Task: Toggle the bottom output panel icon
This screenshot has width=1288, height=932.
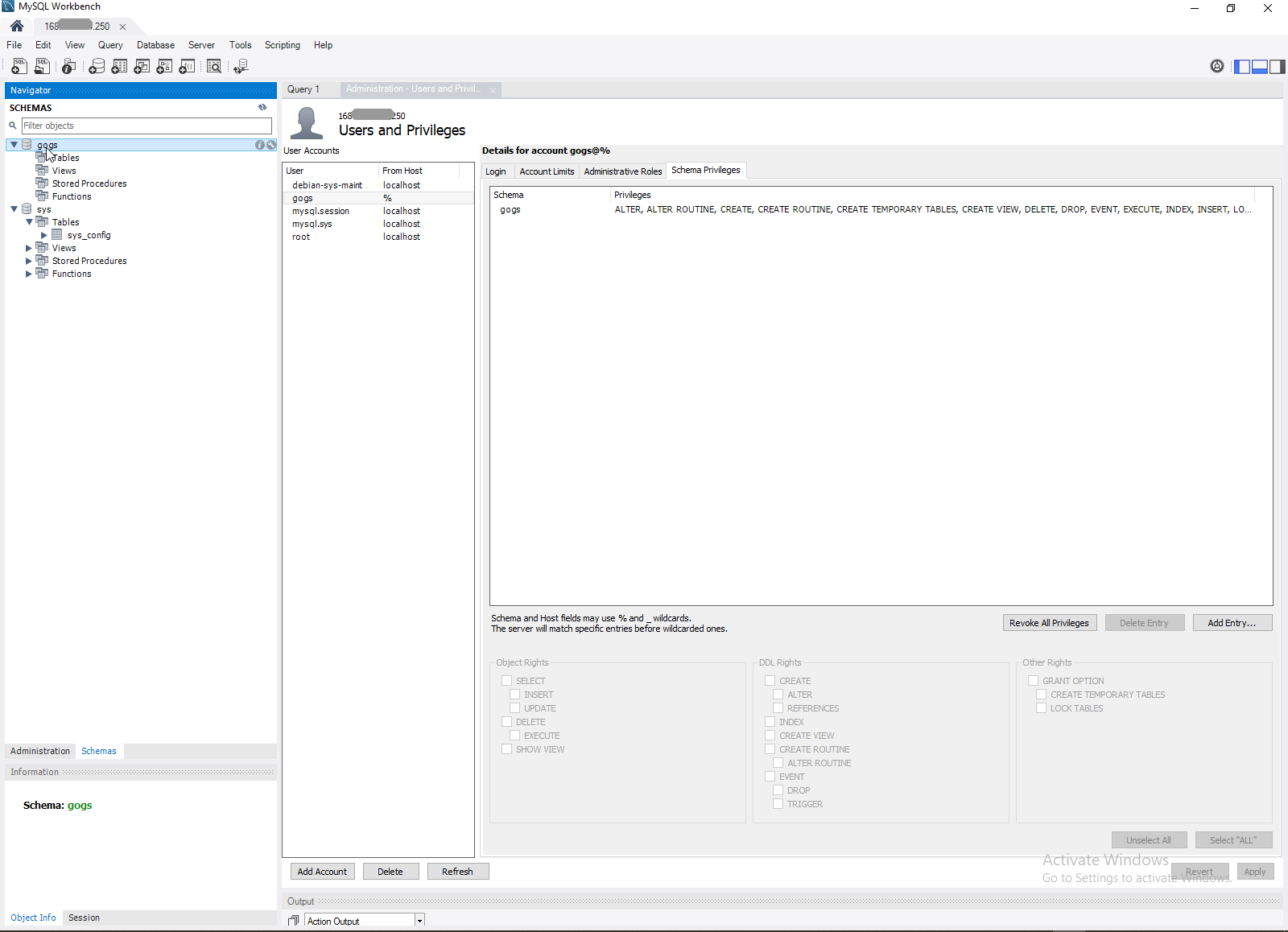Action: [x=1260, y=67]
